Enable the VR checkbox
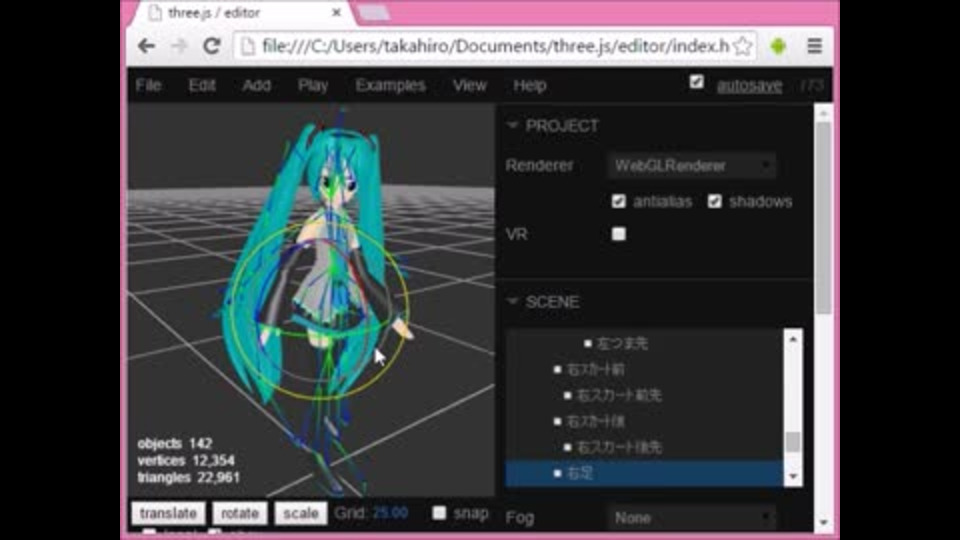960x540 pixels. pyautogui.click(x=618, y=234)
